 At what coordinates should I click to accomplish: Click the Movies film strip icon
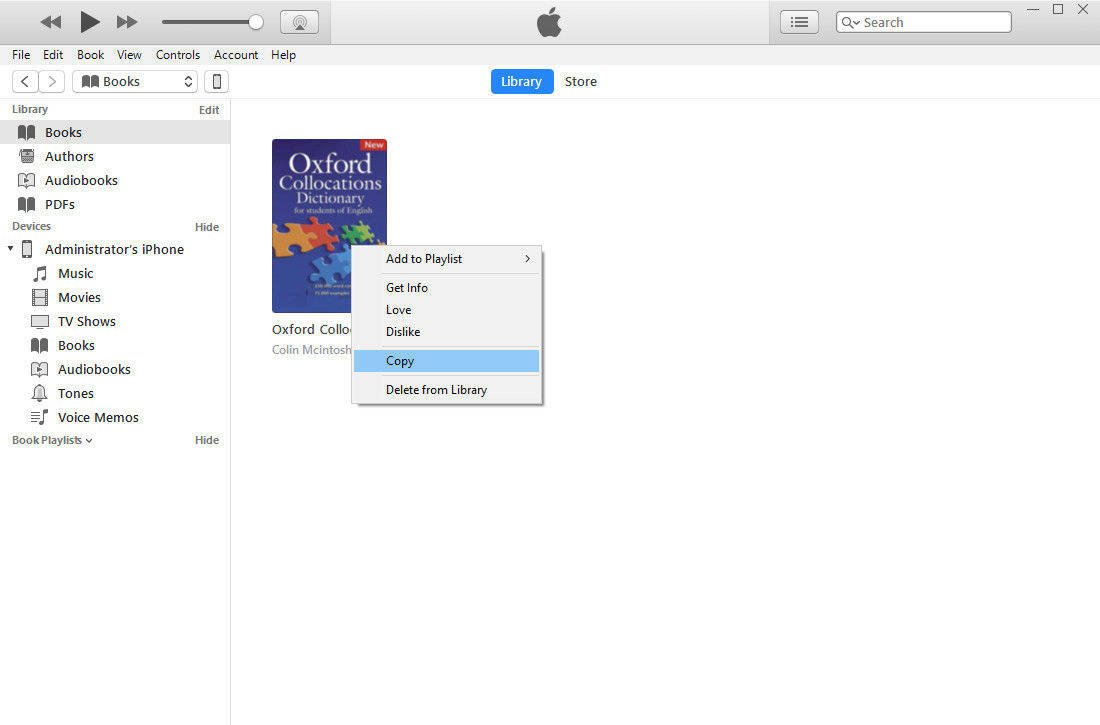point(40,297)
